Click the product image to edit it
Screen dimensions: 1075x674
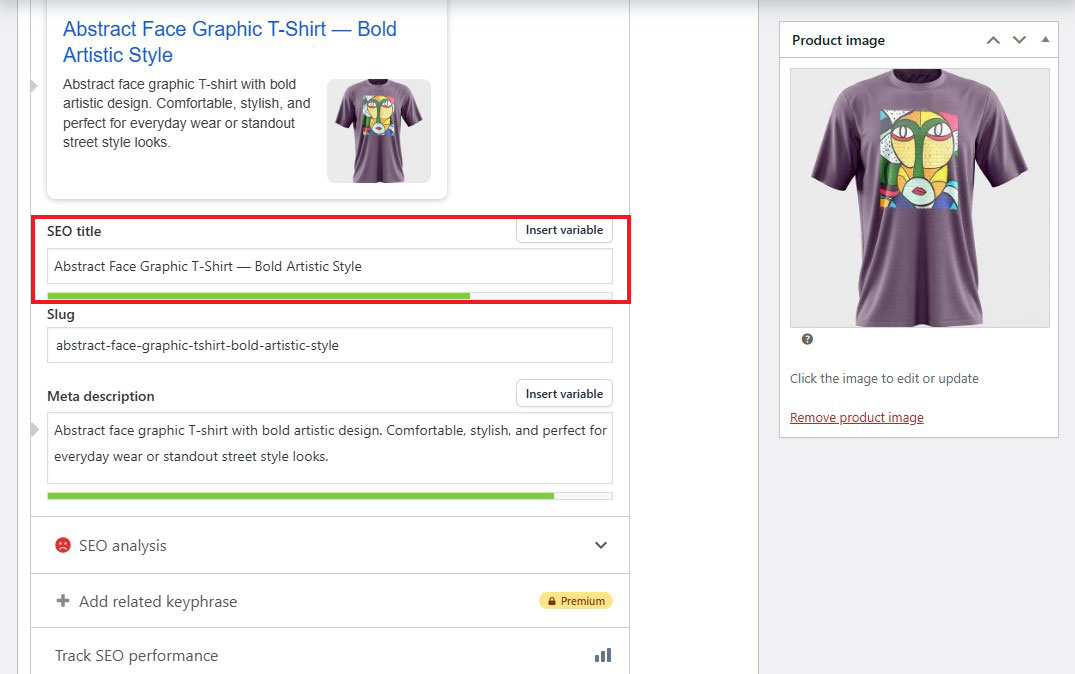918,197
